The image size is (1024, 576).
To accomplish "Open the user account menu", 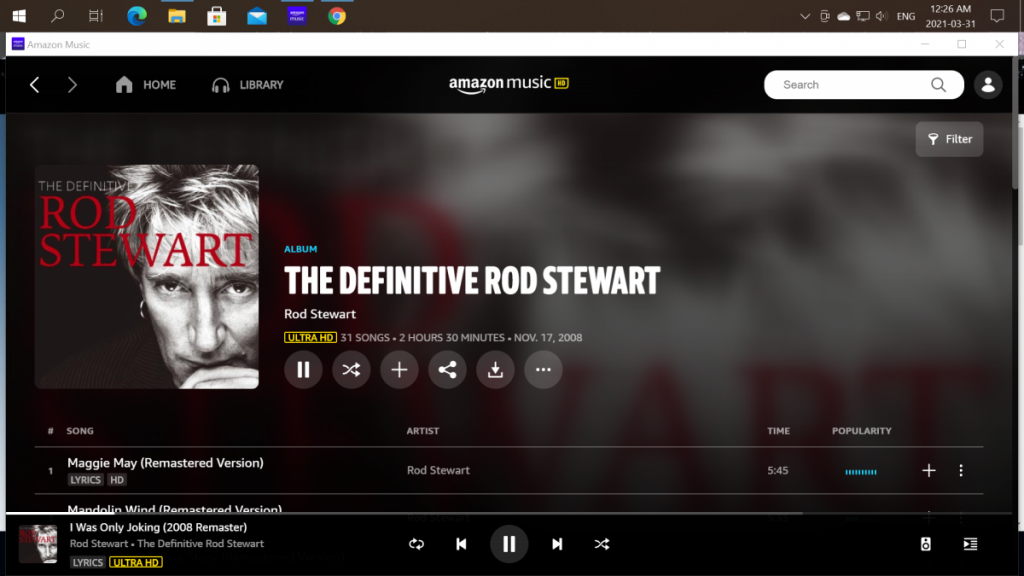I will (988, 85).
